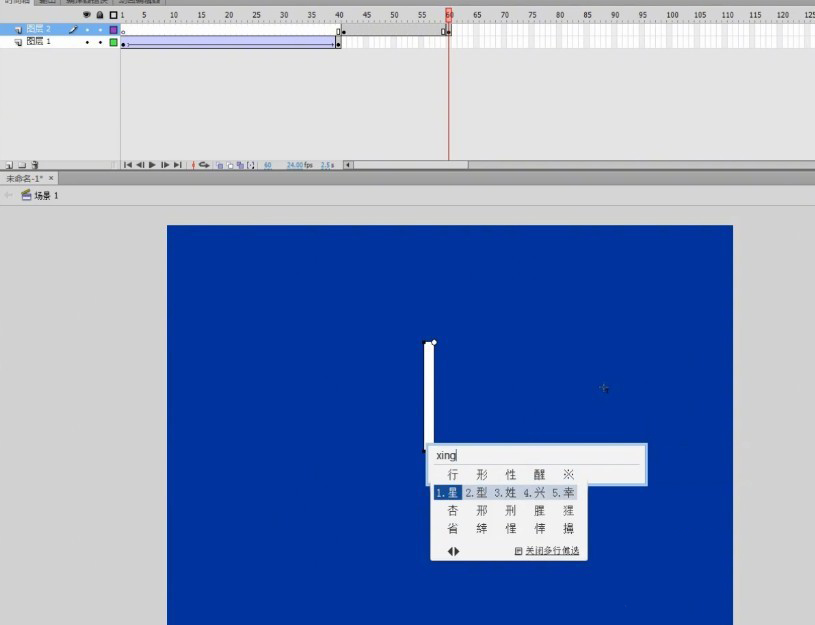Pick the candidate character 刑
Image resolution: width=815 pixels, height=625 pixels.
511,511
